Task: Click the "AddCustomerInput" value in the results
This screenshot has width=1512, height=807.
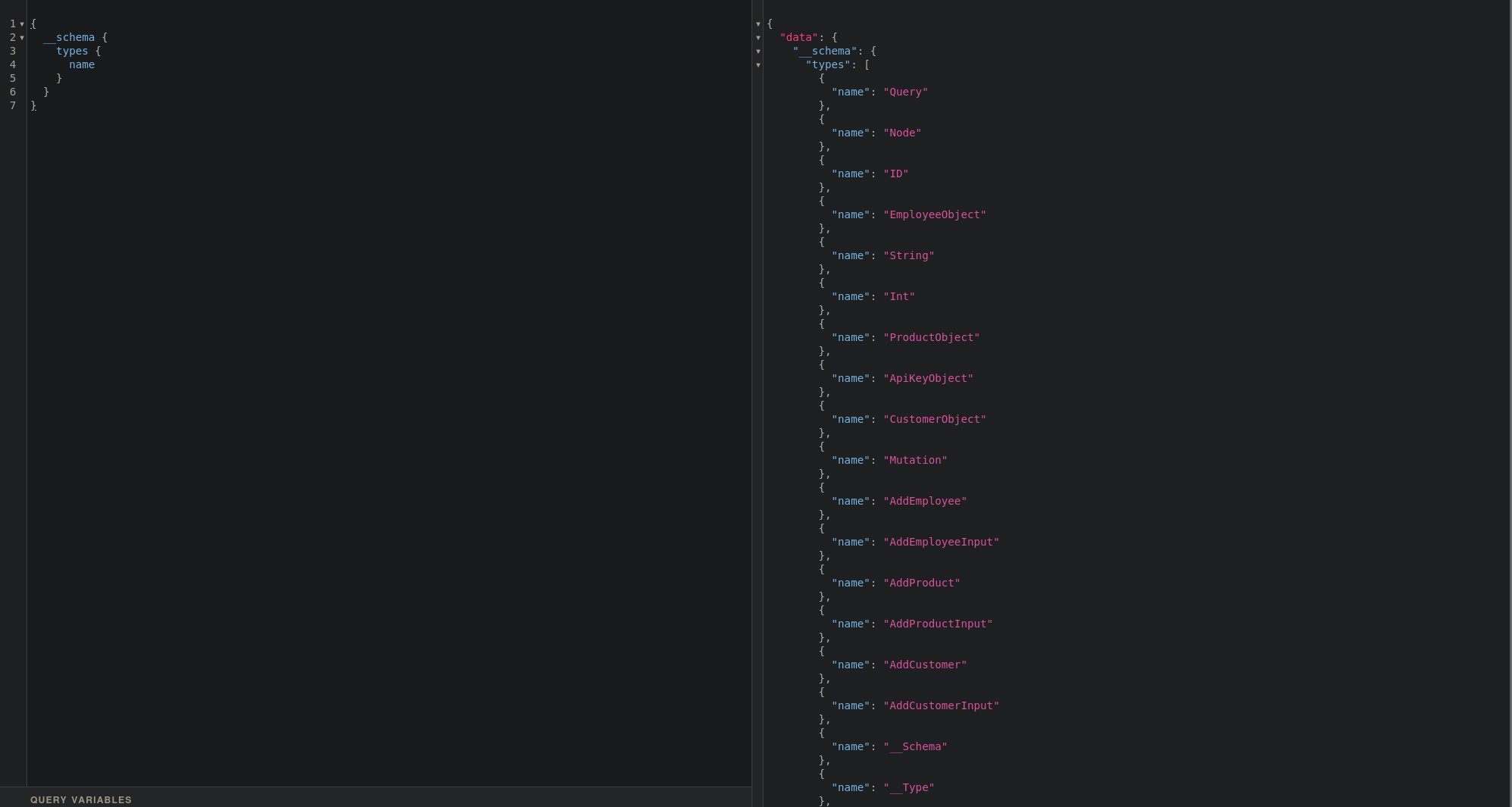Action: point(941,705)
